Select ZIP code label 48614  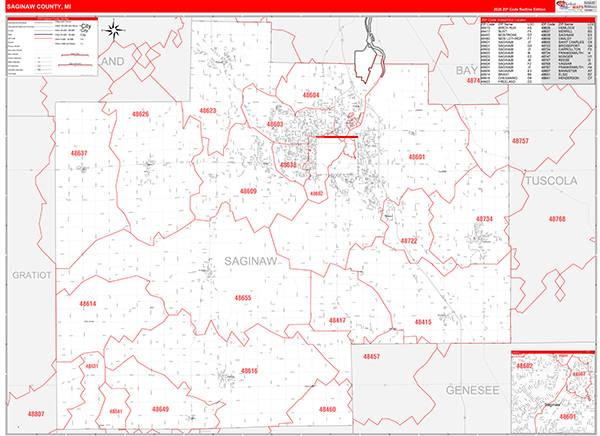pos(88,304)
